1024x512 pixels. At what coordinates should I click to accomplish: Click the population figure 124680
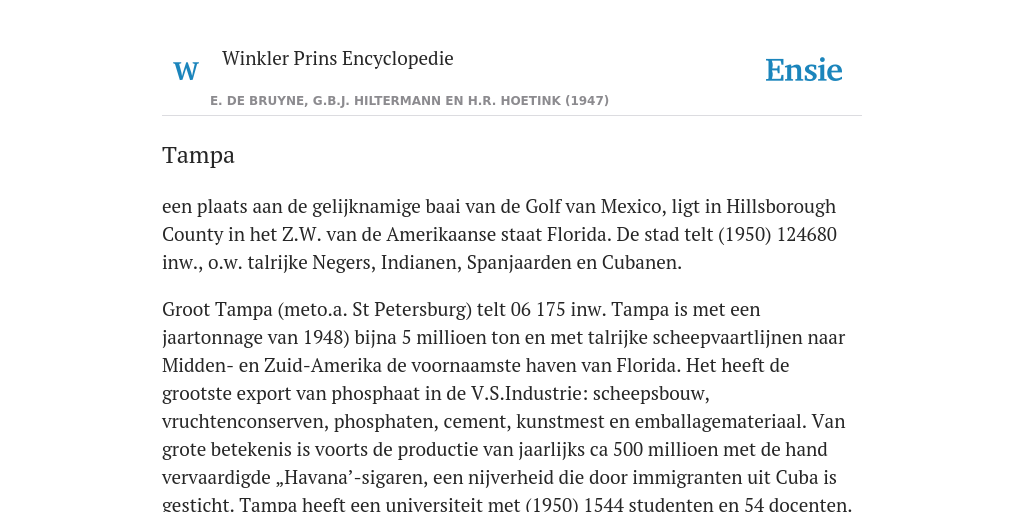[x=807, y=234]
